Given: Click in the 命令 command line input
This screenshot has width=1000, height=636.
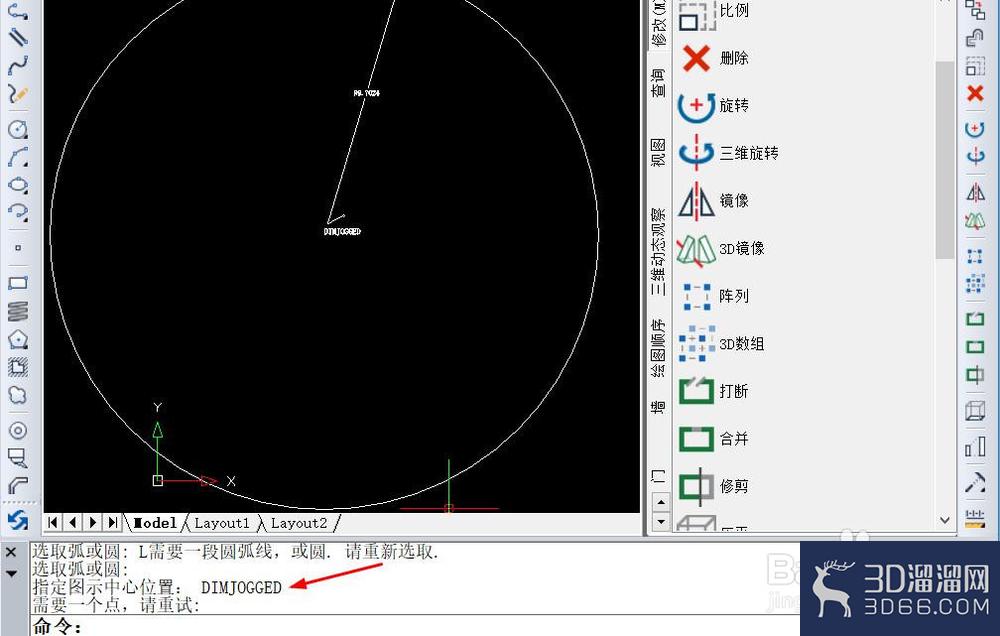Looking at the screenshot, I should (415, 626).
